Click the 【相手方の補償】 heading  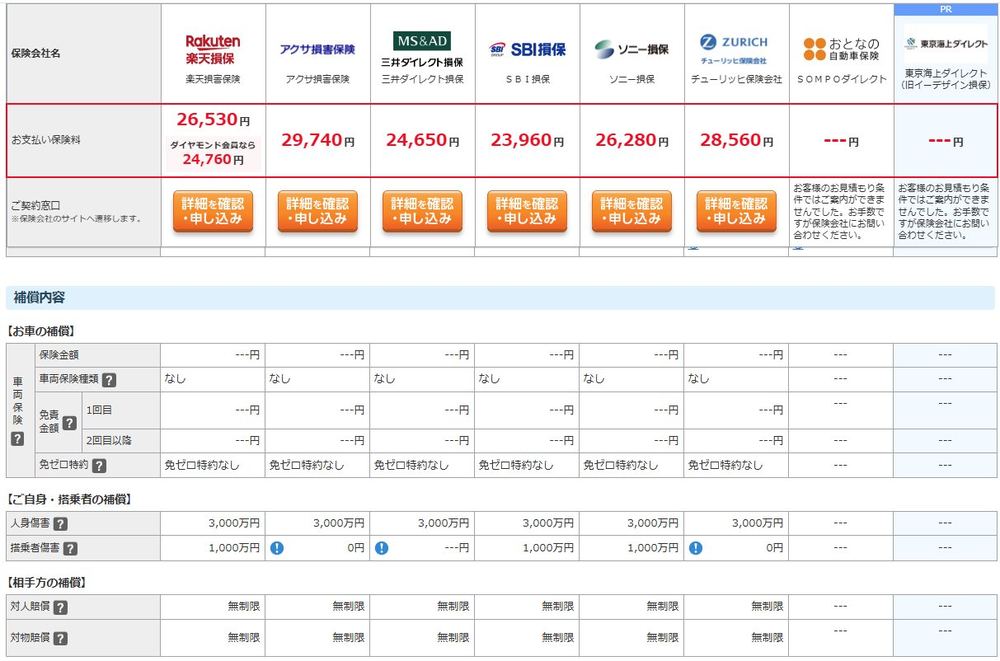47,583
